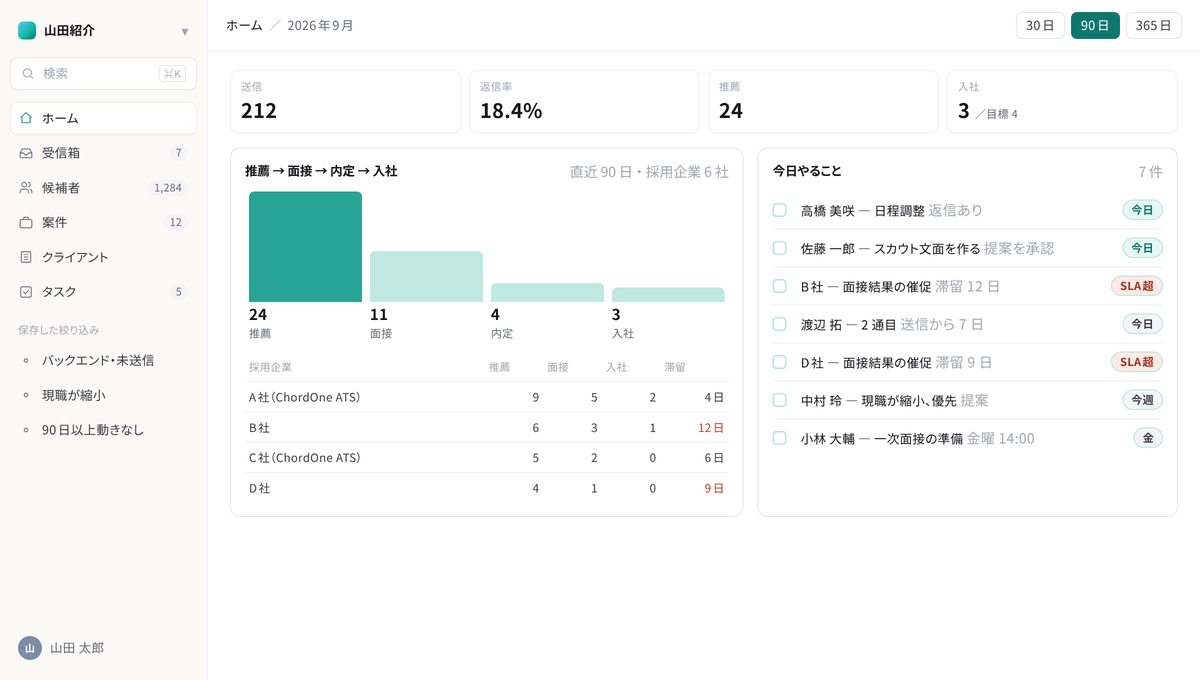Click the home icon in sidebar

pos(26,118)
